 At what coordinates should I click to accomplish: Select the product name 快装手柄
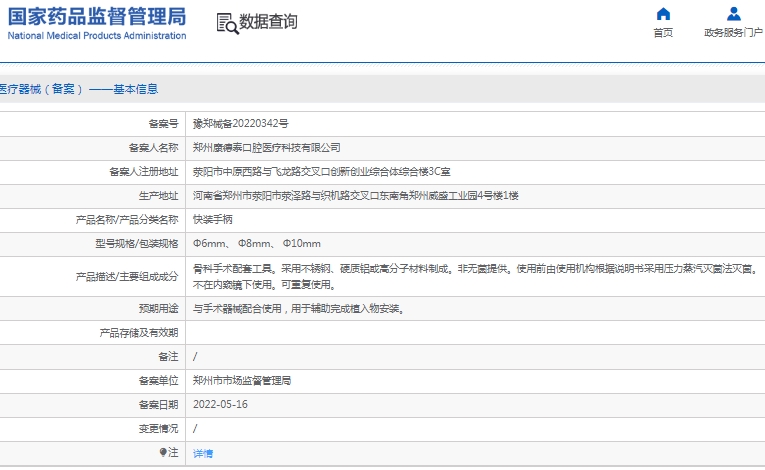pyautogui.click(x=213, y=219)
